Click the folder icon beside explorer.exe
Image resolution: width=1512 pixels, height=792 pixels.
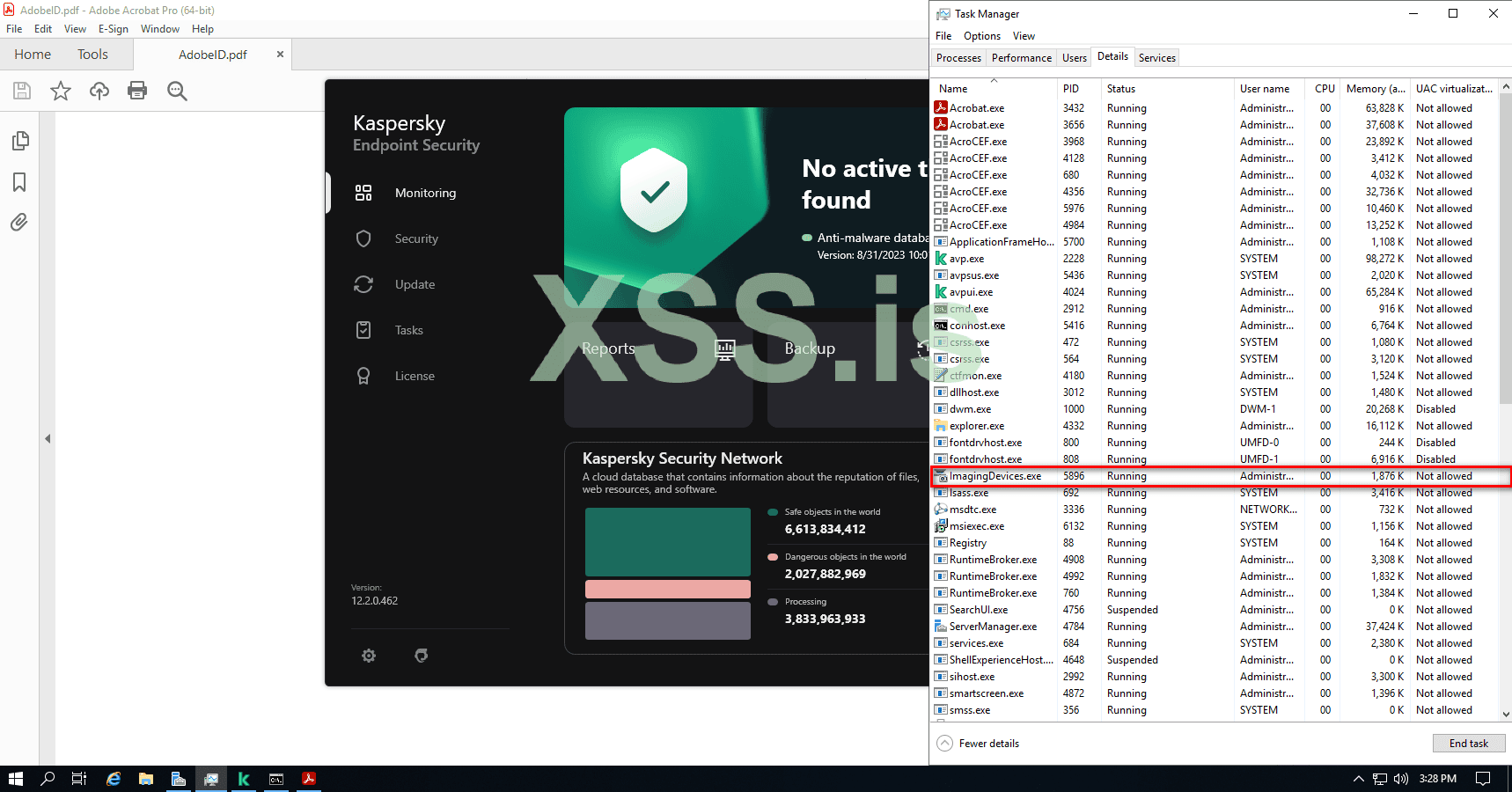coord(941,426)
